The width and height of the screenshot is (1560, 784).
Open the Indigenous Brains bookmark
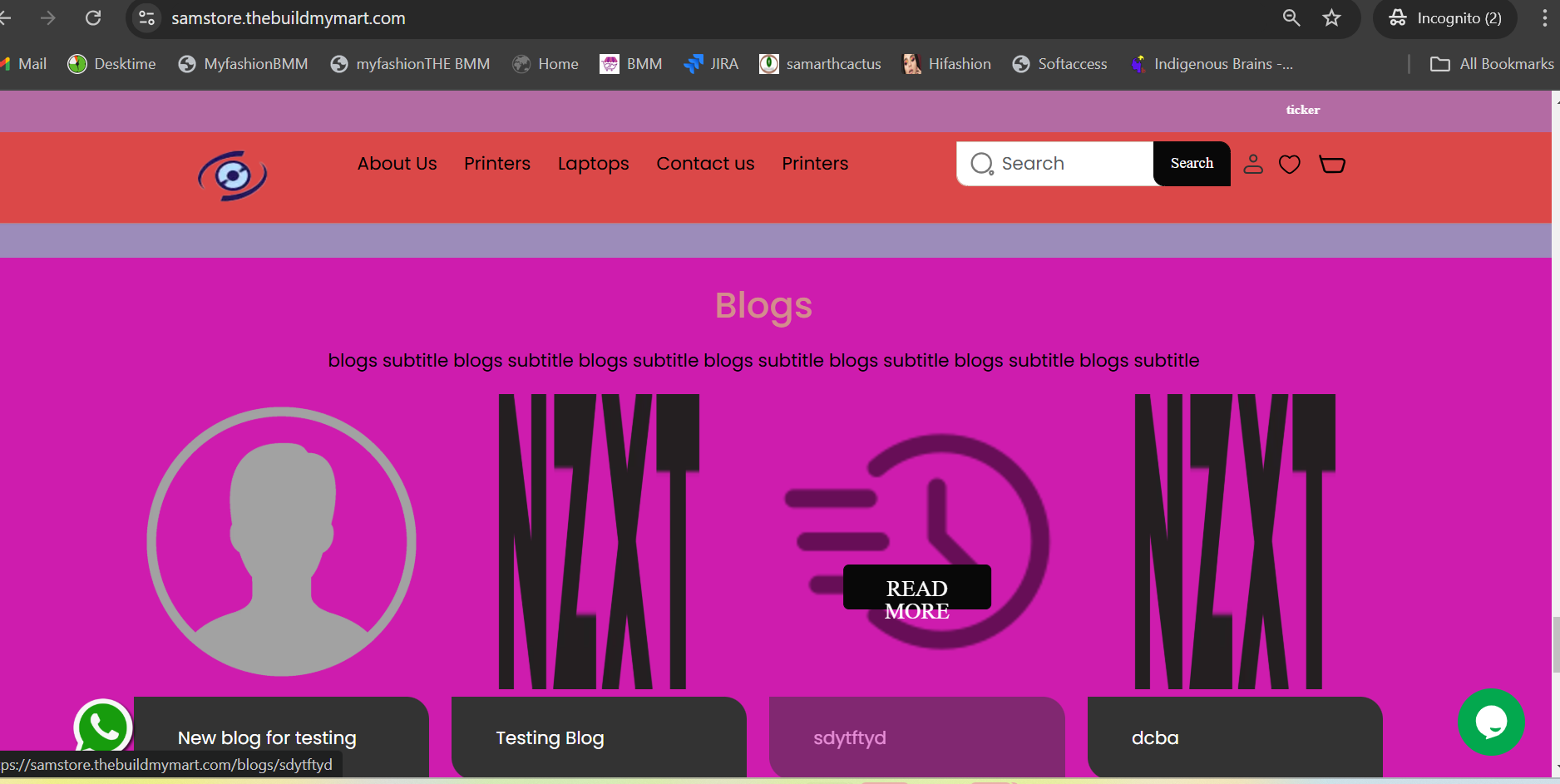tap(1212, 64)
